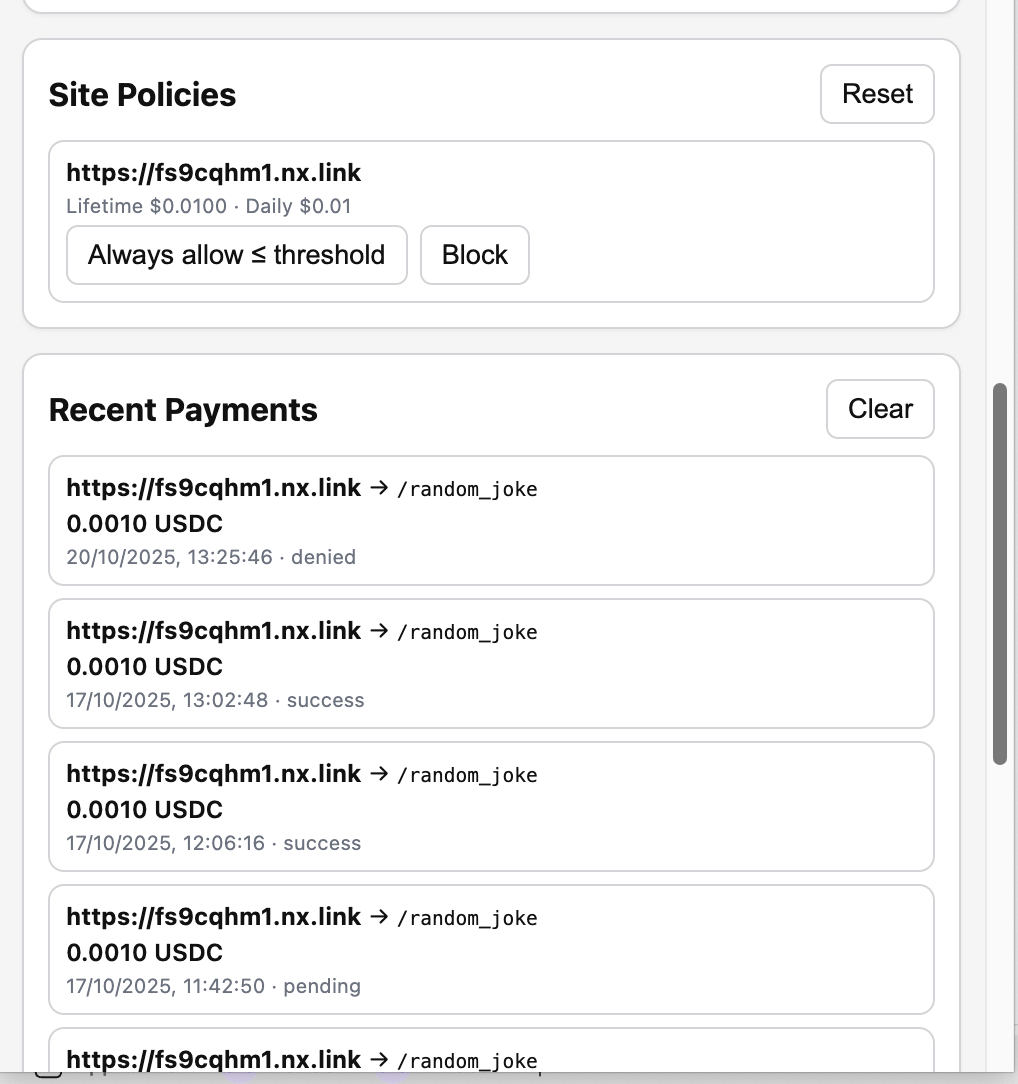Open the pending payment at 11:42:50

pos(491,950)
